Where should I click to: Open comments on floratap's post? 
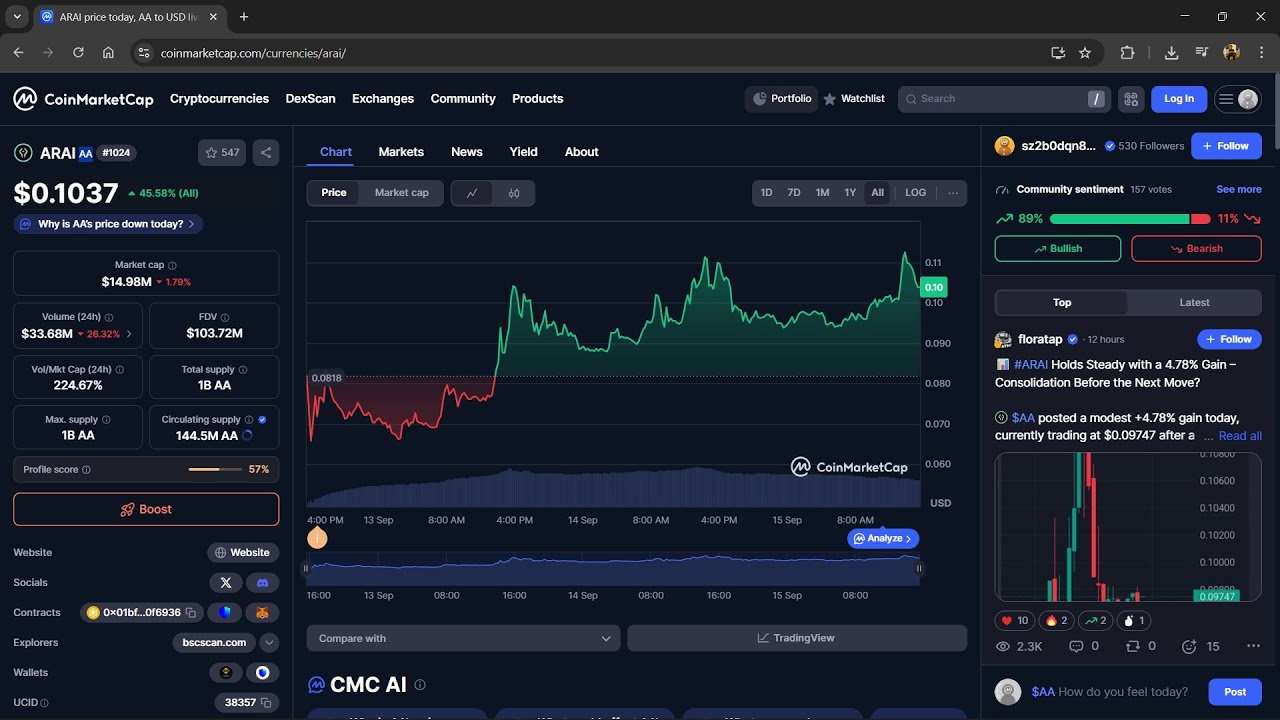tap(1084, 647)
